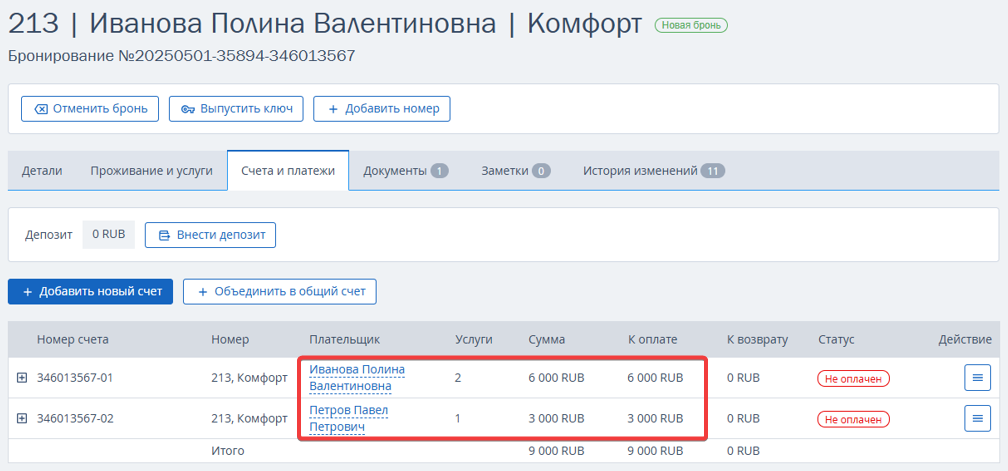This screenshot has width=1008, height=471.
Task: Click Не оплачен status of invoice 346013567-01
Action: [x=853, y=378]
